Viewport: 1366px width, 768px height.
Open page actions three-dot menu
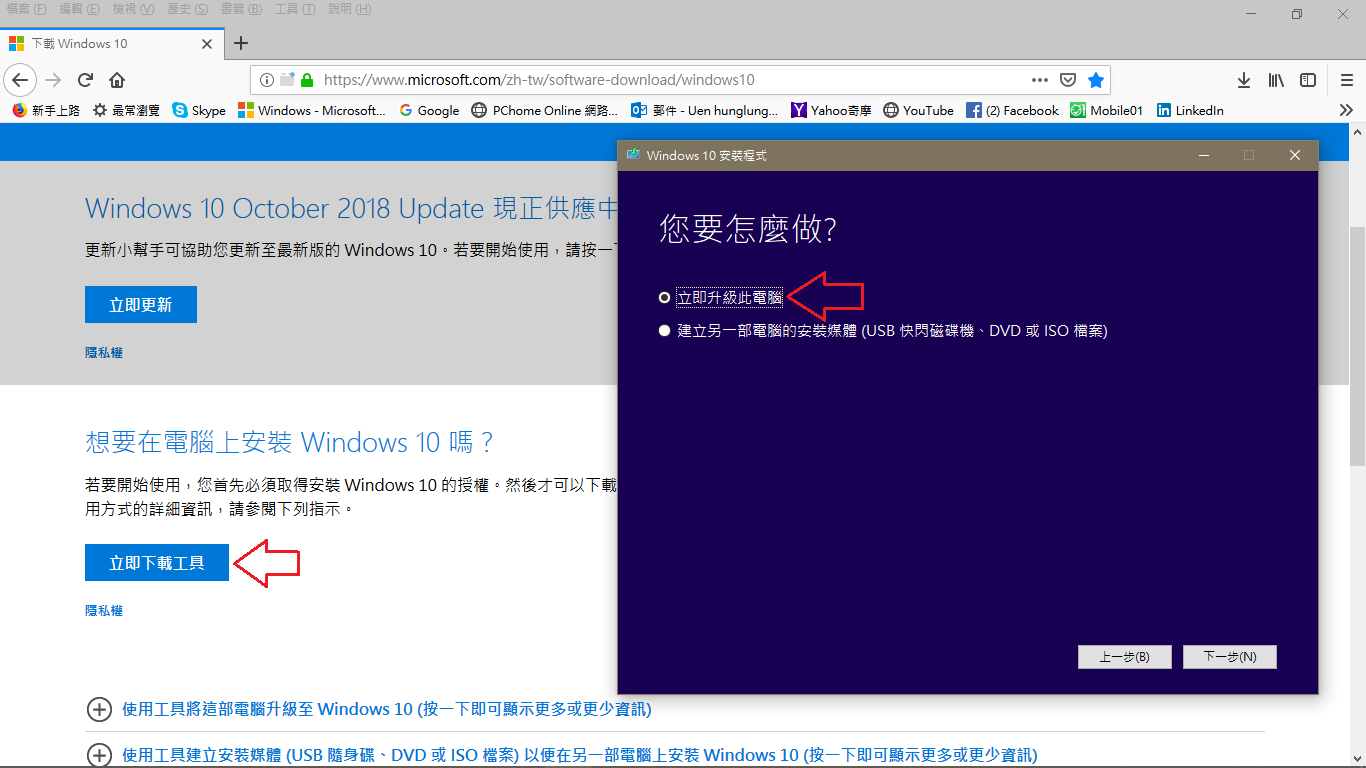click(1040, 80)
